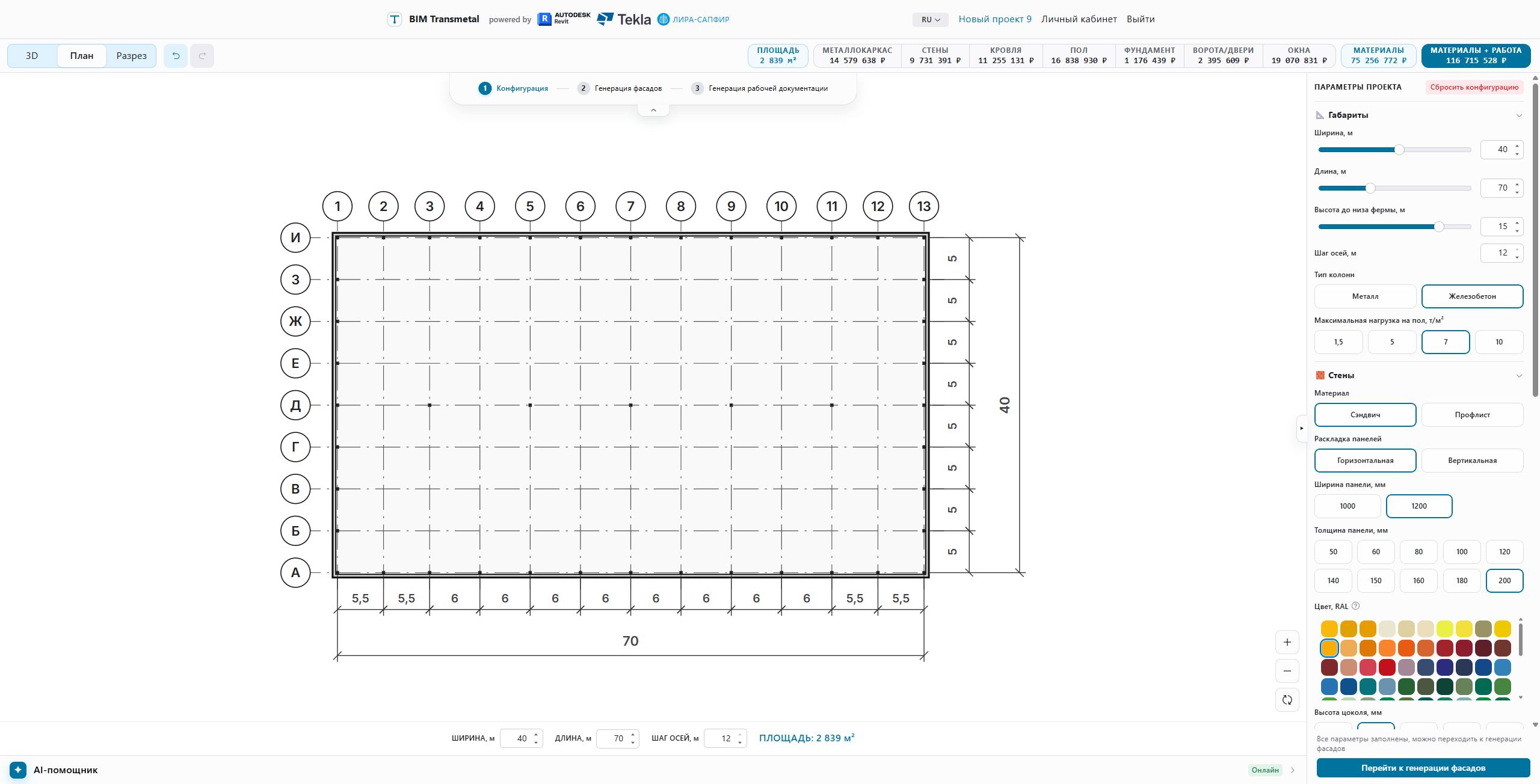Screen dimensions: 1540x784
Task: Click the RAL color help question icon
Action: [1355, 606]
